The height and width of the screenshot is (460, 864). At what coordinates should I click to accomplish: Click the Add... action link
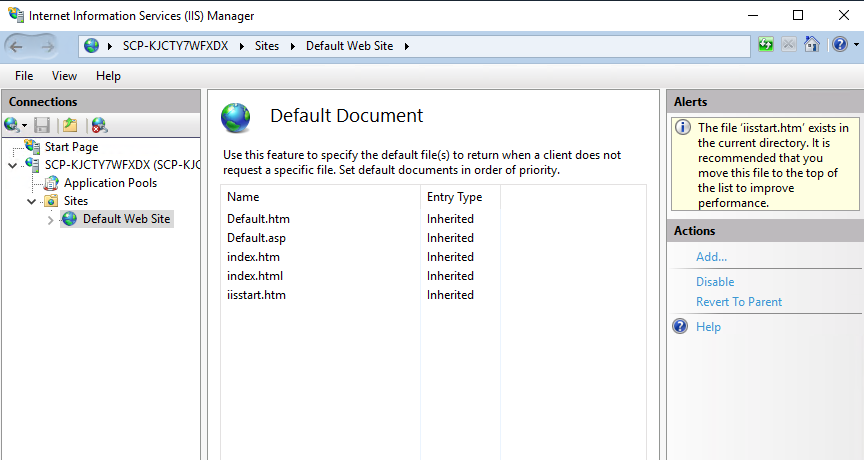(x=711, y=257)
